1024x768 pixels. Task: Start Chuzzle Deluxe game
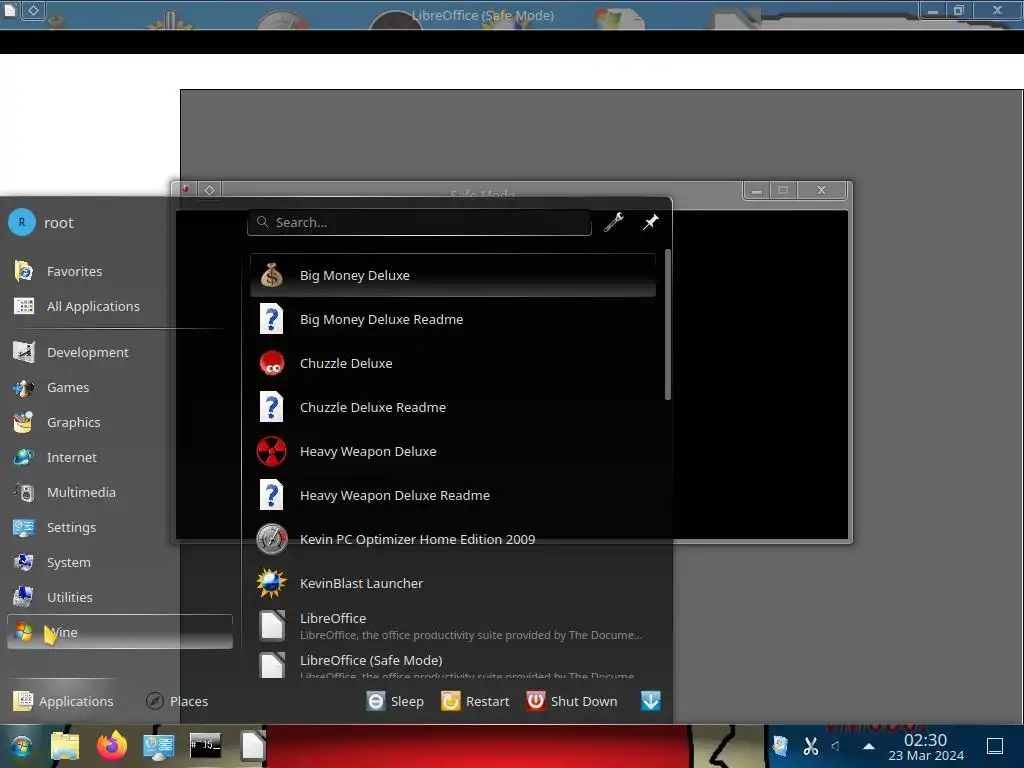pos(453,363)
